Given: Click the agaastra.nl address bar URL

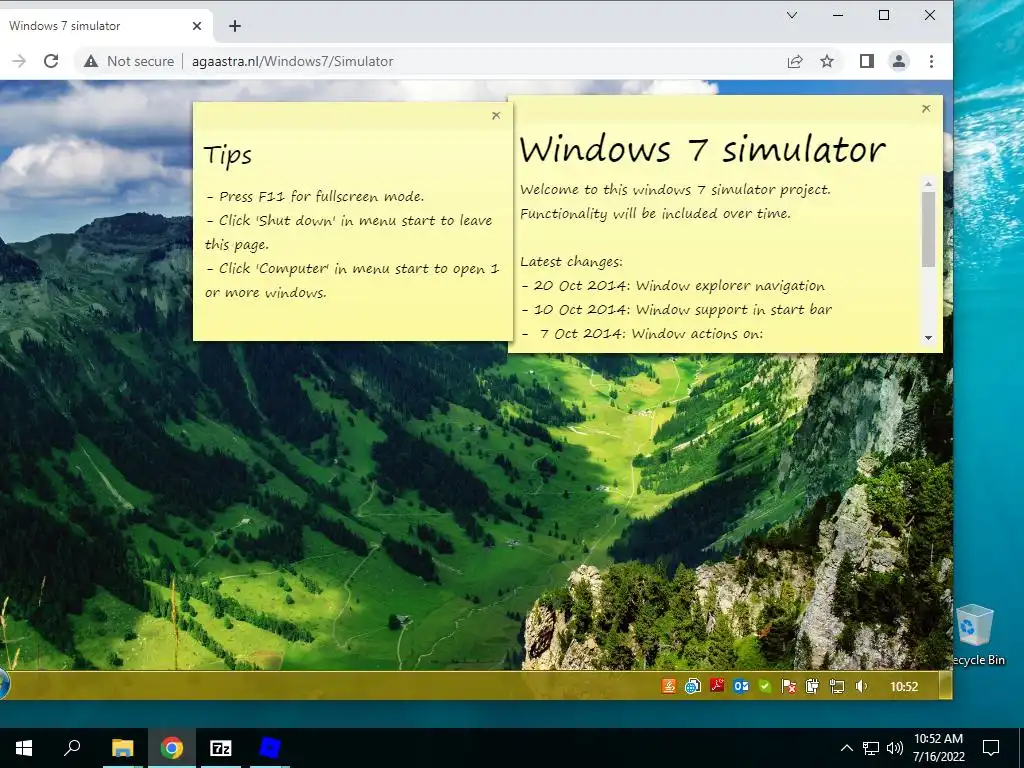Looking at the screenshot, I should tap(293, 61).
